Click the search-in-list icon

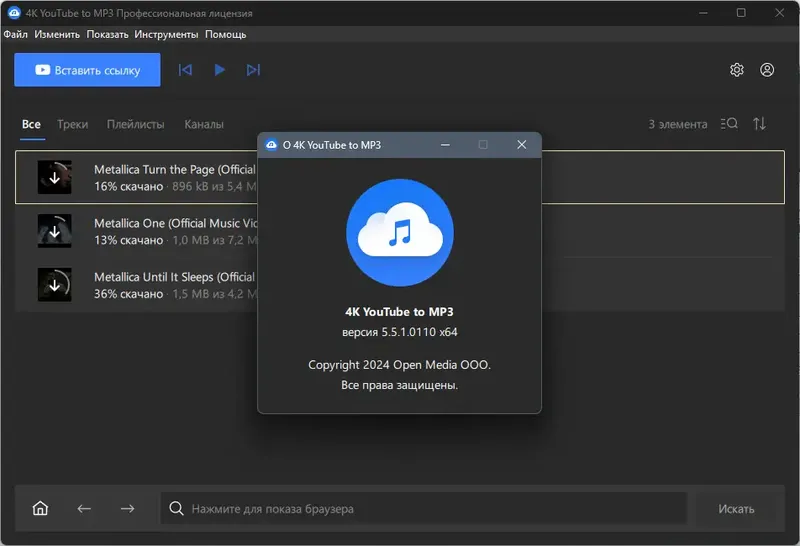(x=728, y=124)
